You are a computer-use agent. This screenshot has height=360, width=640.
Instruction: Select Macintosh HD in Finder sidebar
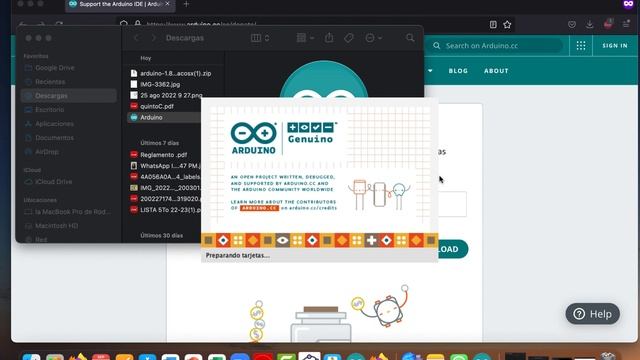(68, 226)
